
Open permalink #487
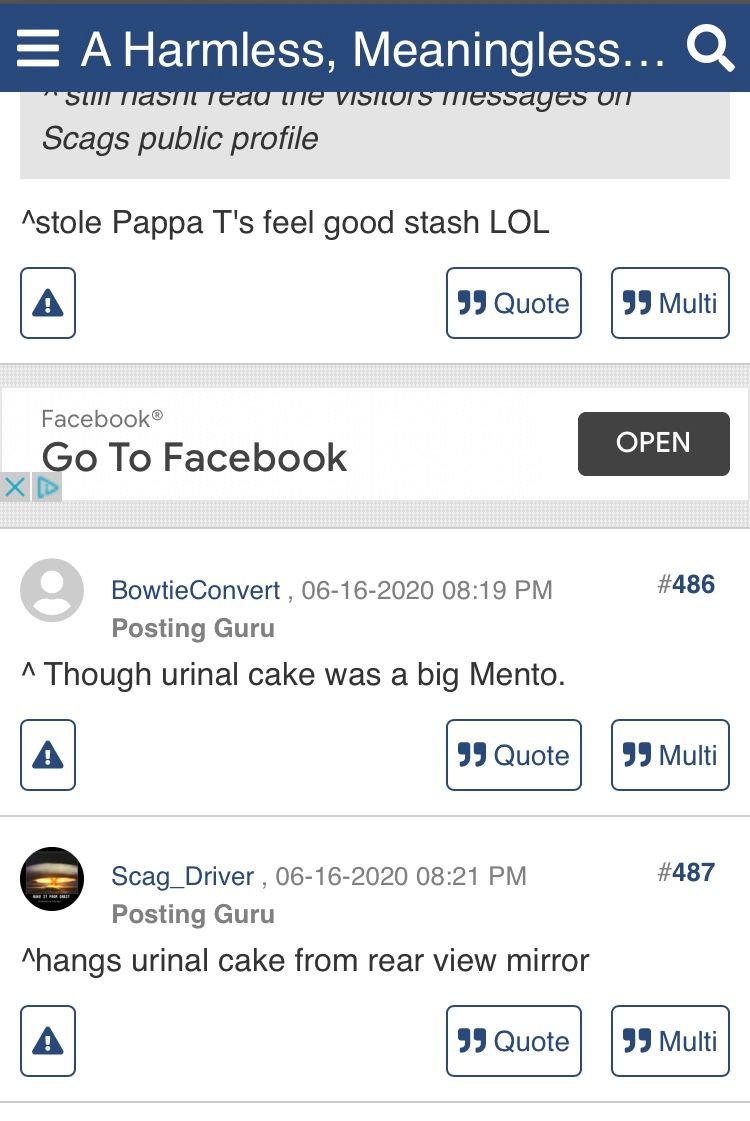(x=686, y=872)
